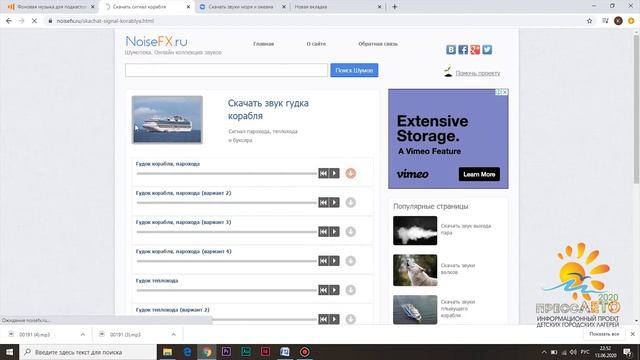This screenshot has width=640, height=360.
Task: Play 'Гудок корабля, парохода (вариант 4)'
Action: 334,261
